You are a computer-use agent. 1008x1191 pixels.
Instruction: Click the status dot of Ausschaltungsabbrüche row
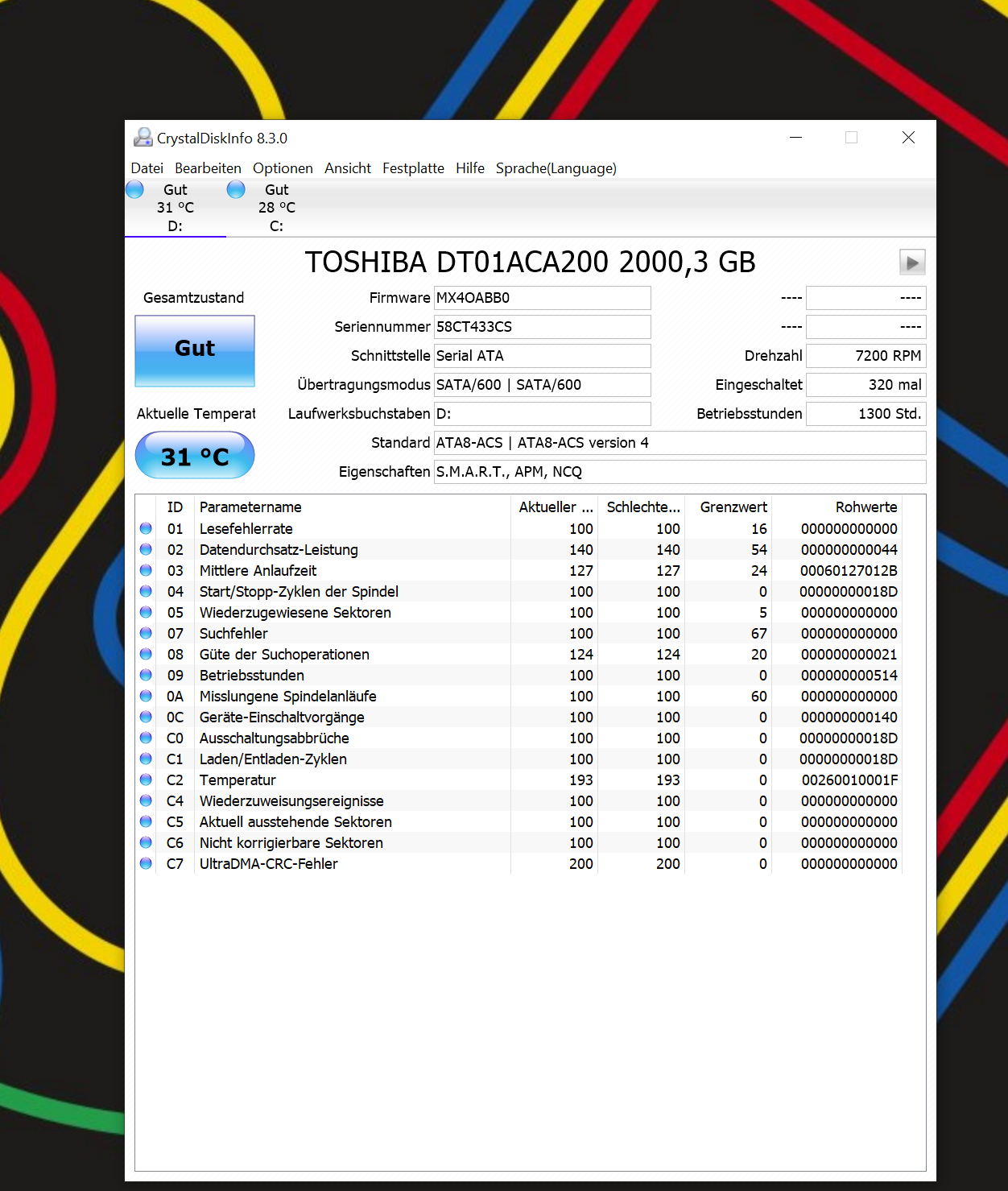[146, 738]
